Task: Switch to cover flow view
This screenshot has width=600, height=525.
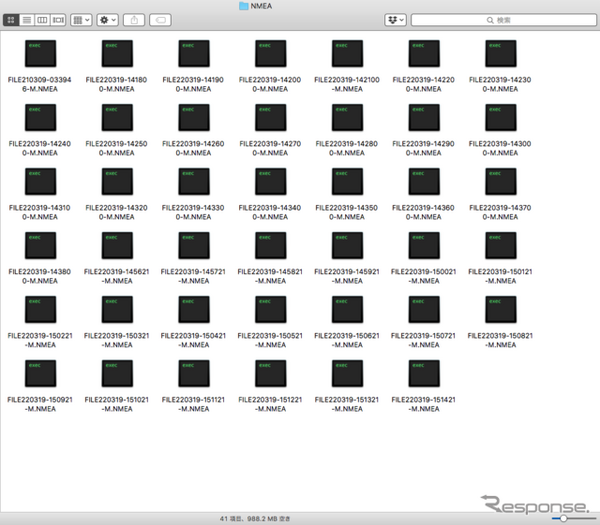Action: pyautogui.click(x=58, y=20)
